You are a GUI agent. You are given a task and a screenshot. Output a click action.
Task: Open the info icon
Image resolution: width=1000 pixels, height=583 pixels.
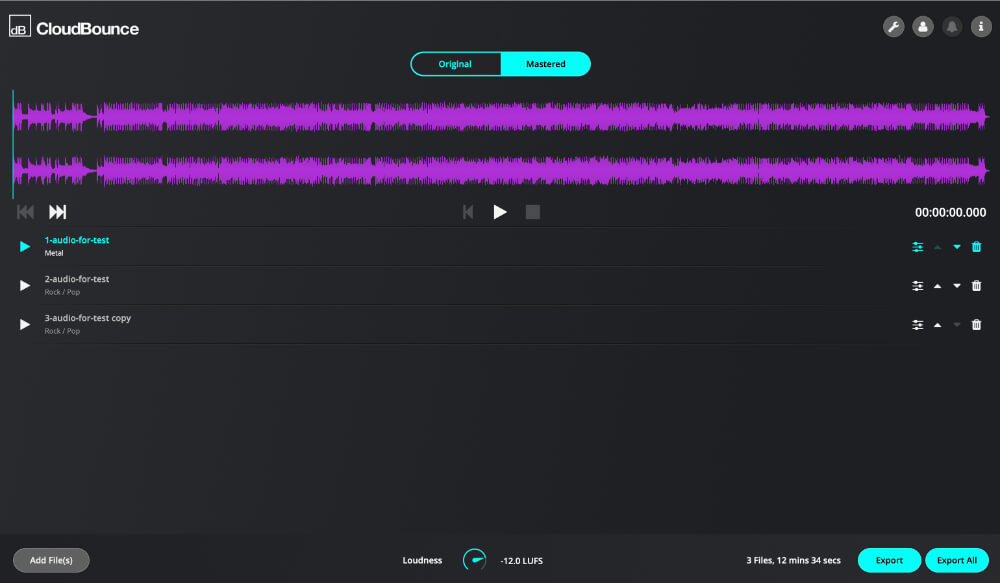(981, 27)
